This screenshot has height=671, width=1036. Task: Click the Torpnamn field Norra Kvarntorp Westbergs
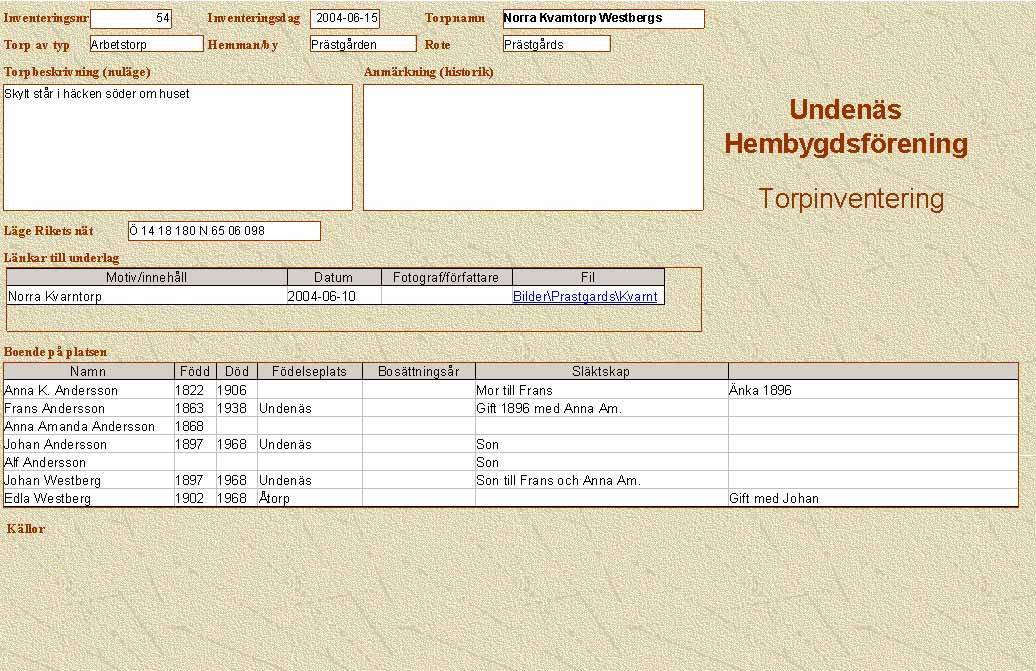[603, 19]
